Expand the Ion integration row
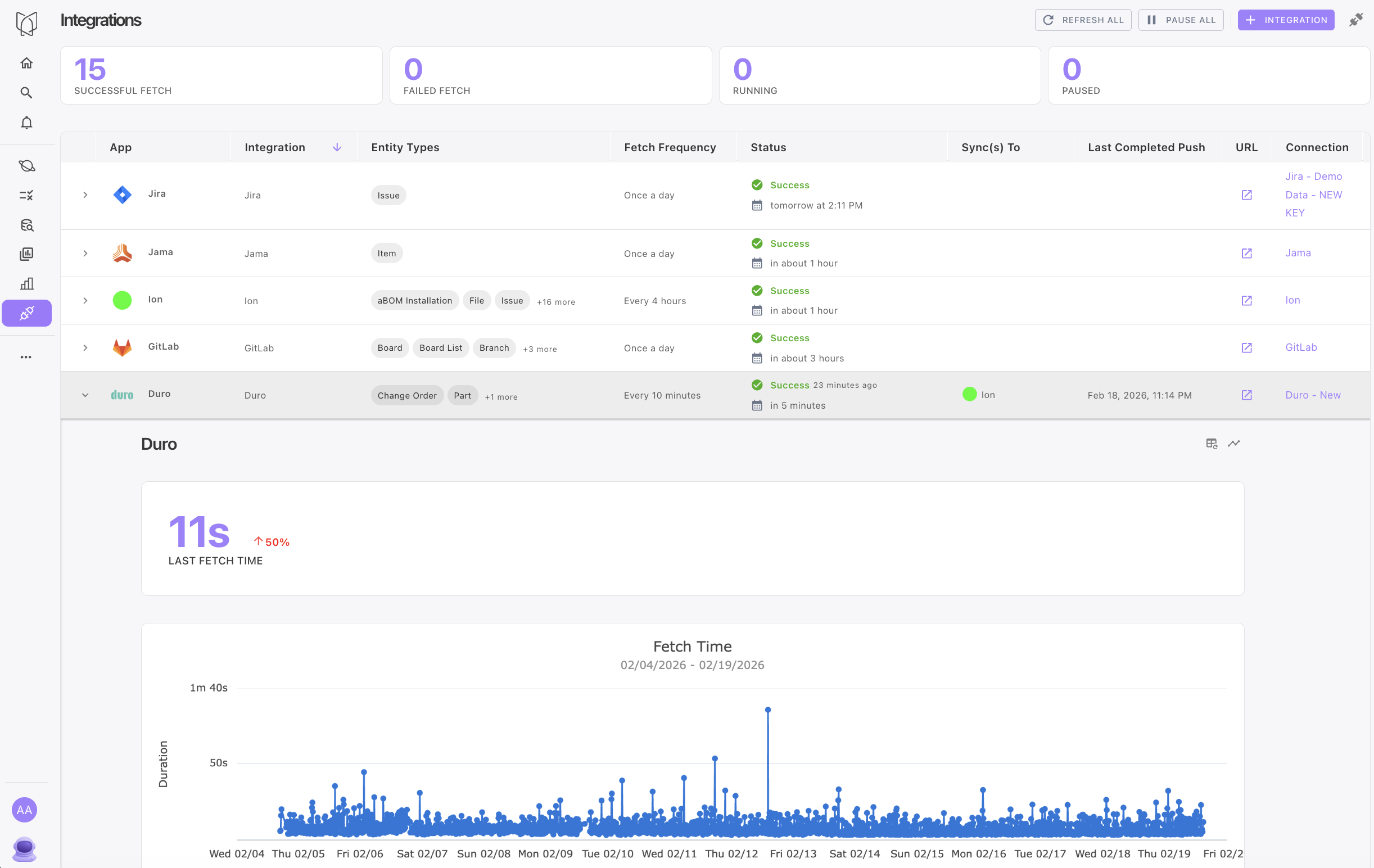Screen dimensions: 1374x868 (85, 301)
